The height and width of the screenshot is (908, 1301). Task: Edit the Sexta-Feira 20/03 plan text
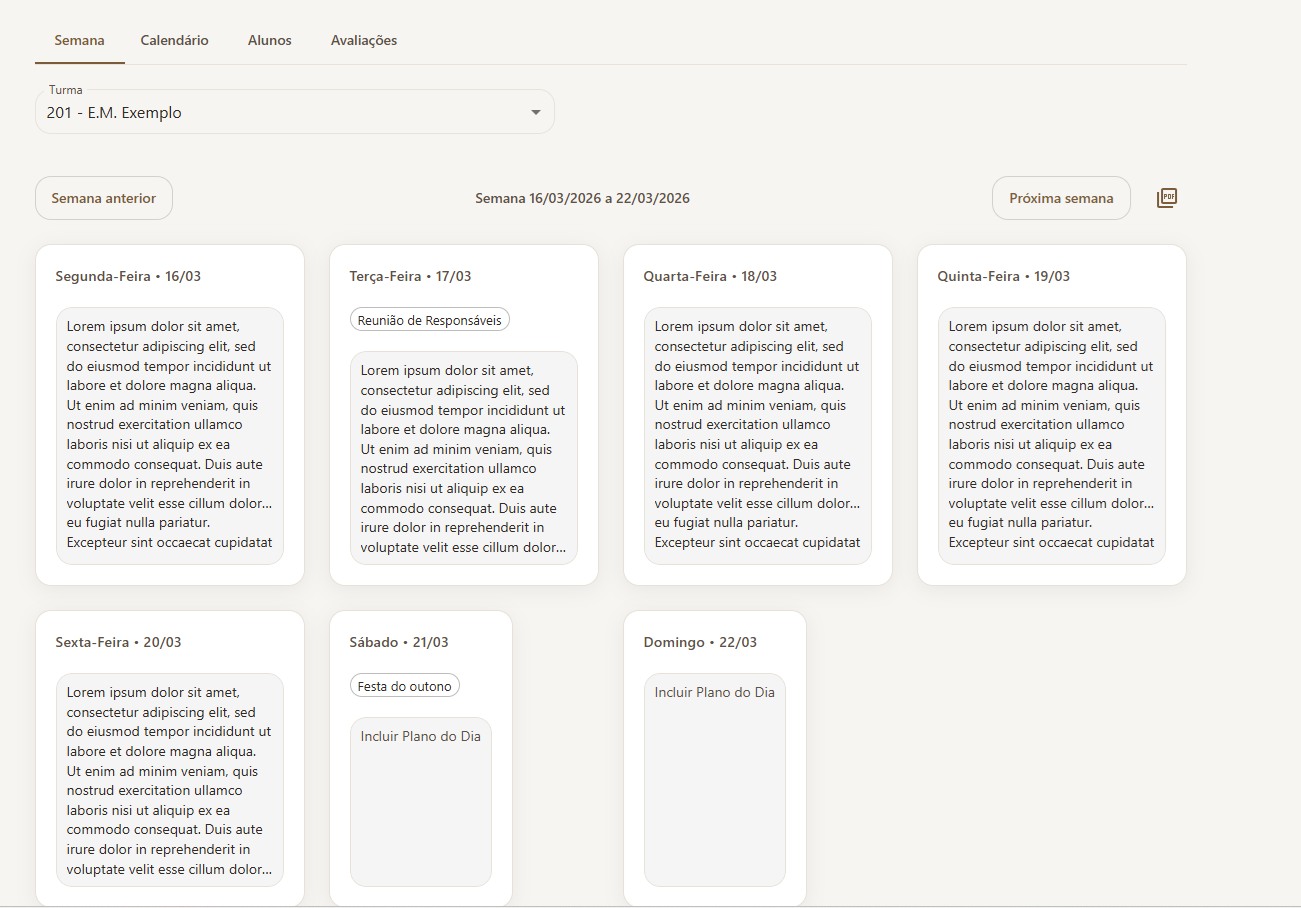click(x=170, y=779)
